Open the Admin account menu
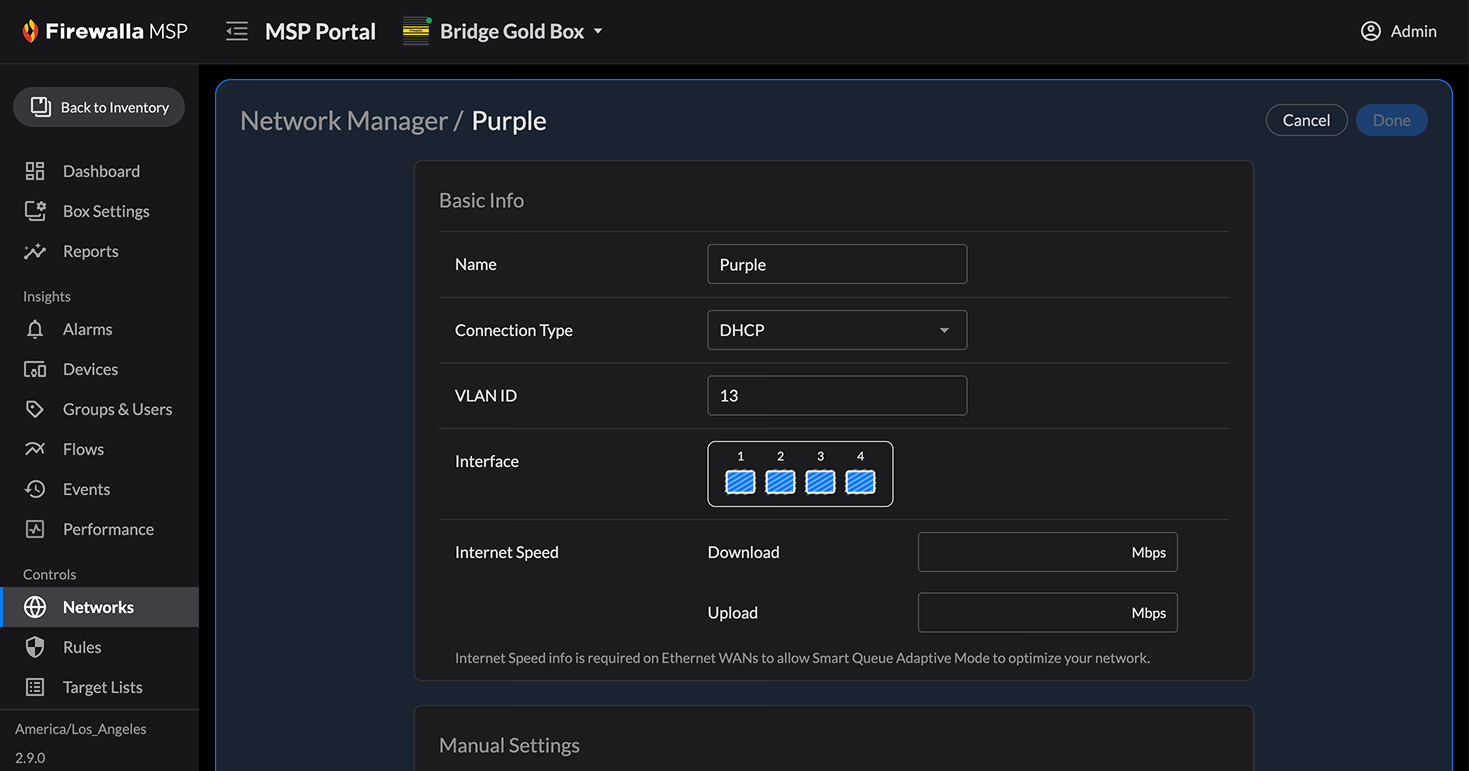 point(1398,31)
